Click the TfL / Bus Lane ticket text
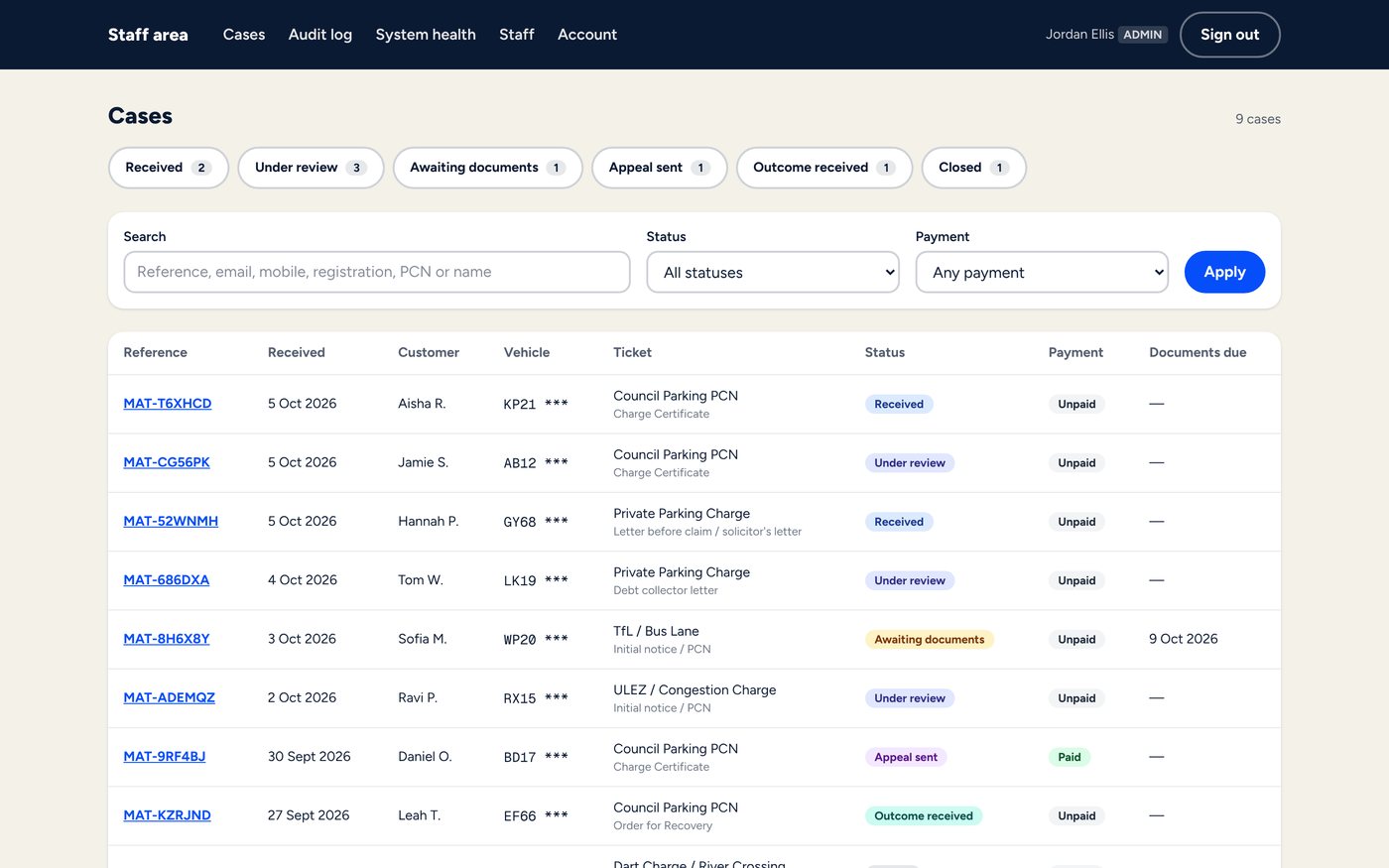The image size is (1389, 868). pyautogui.click(x=656, y=631)
